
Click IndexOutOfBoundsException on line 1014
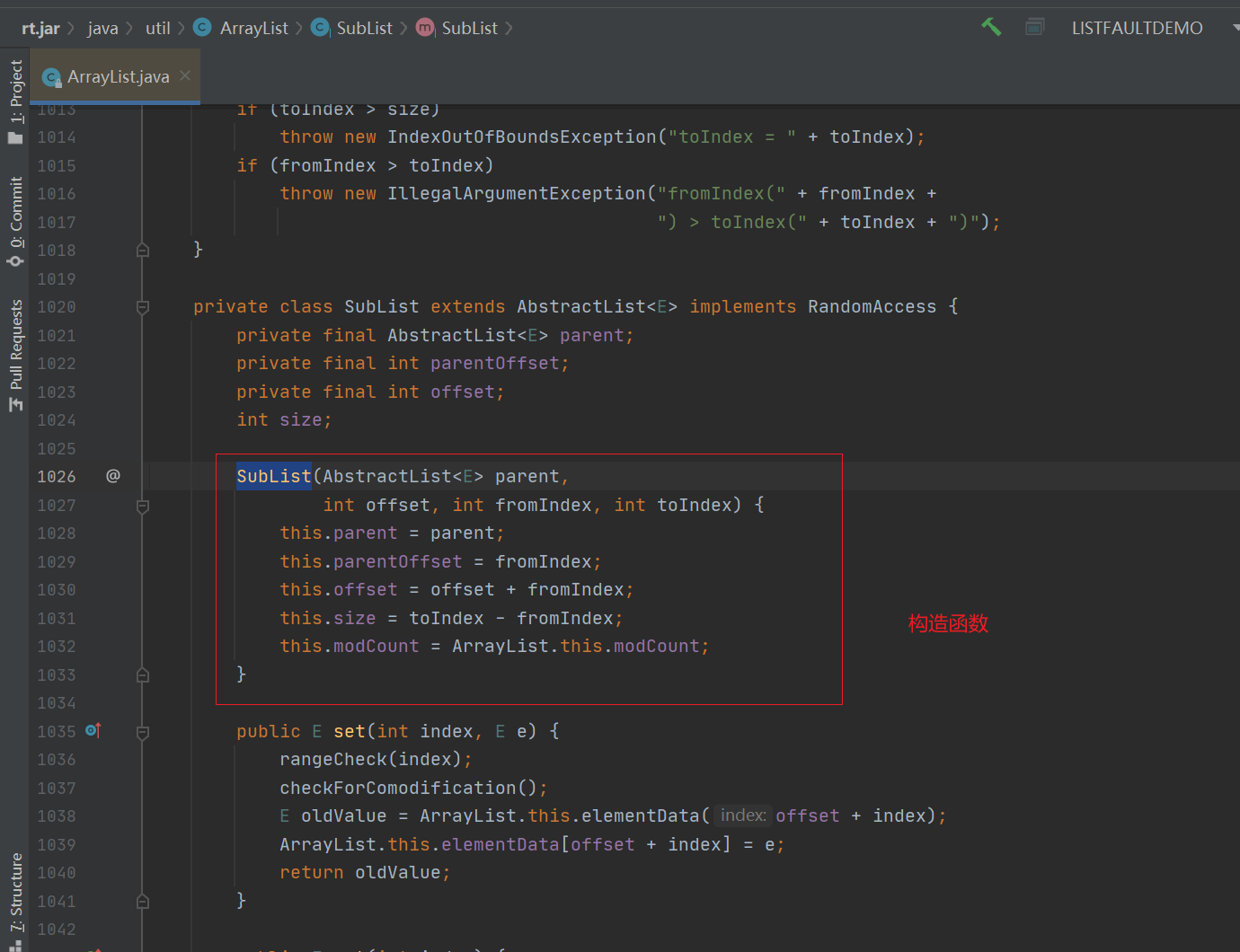tap(522, 137)
